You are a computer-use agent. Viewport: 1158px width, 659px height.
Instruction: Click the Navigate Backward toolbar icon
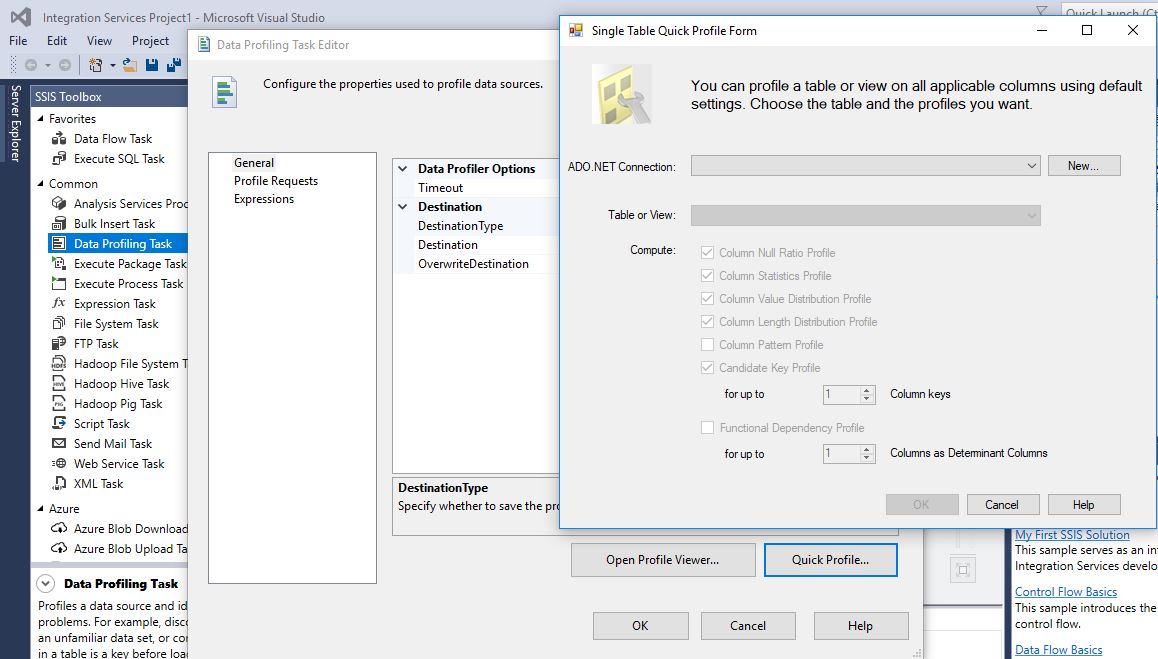pos(31,65)
